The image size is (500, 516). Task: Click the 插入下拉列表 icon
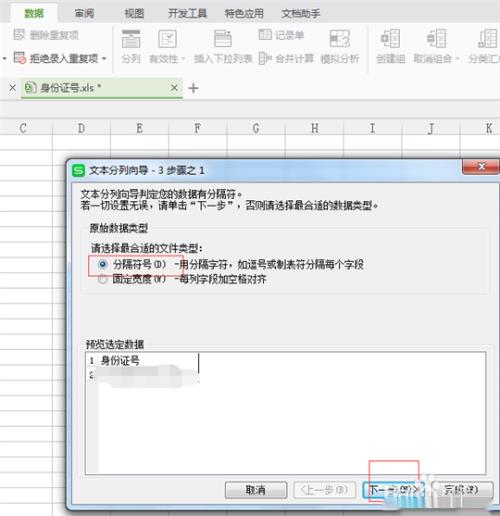tap(223, 39)
